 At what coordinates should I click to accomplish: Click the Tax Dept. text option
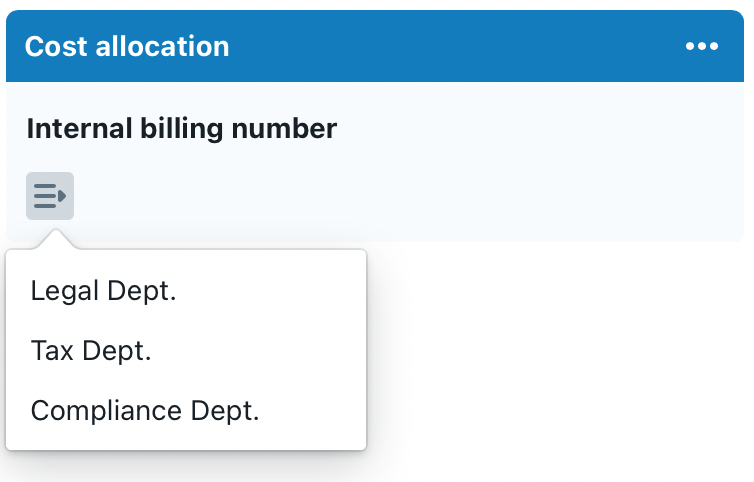91,351
